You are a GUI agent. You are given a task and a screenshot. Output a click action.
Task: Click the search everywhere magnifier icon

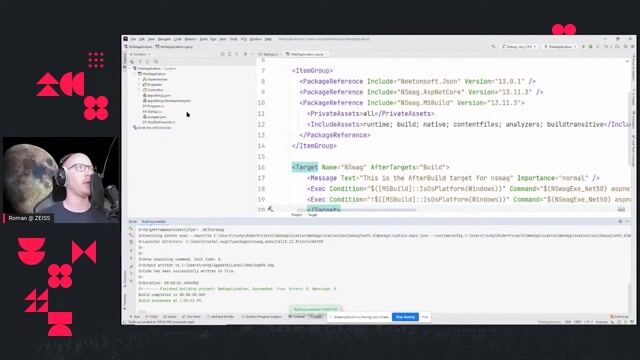click(x=625, y=47)
